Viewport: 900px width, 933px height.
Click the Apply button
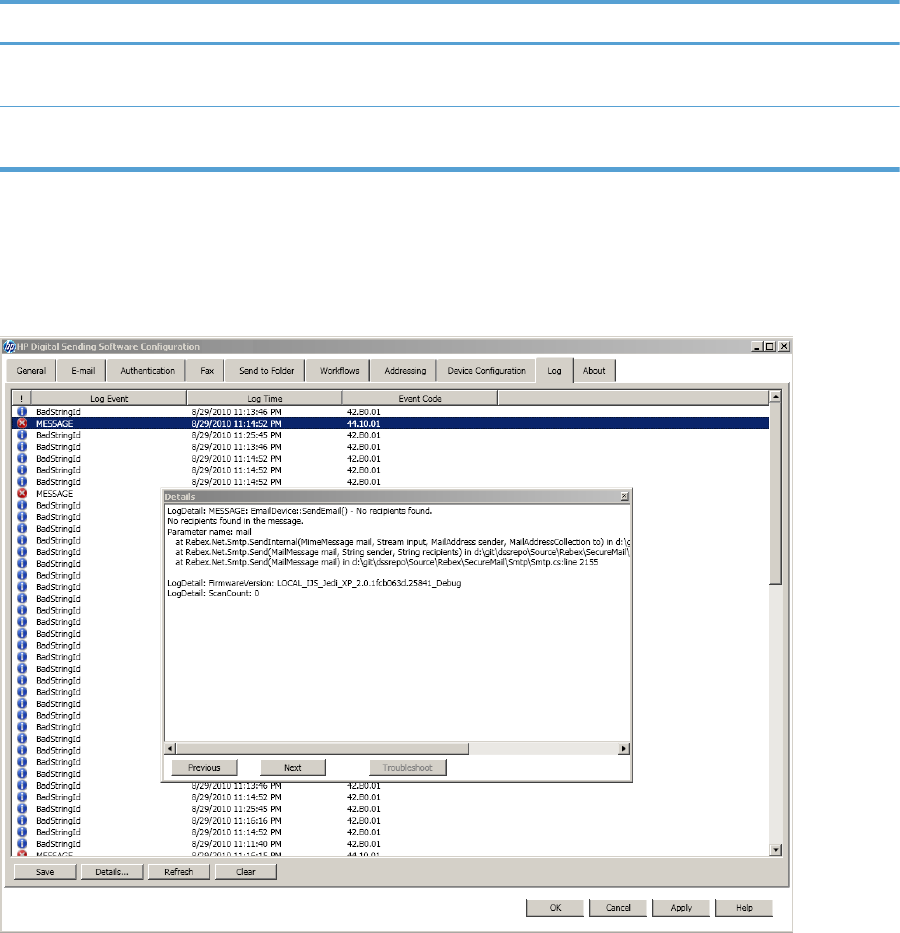[x=681, y=907]
